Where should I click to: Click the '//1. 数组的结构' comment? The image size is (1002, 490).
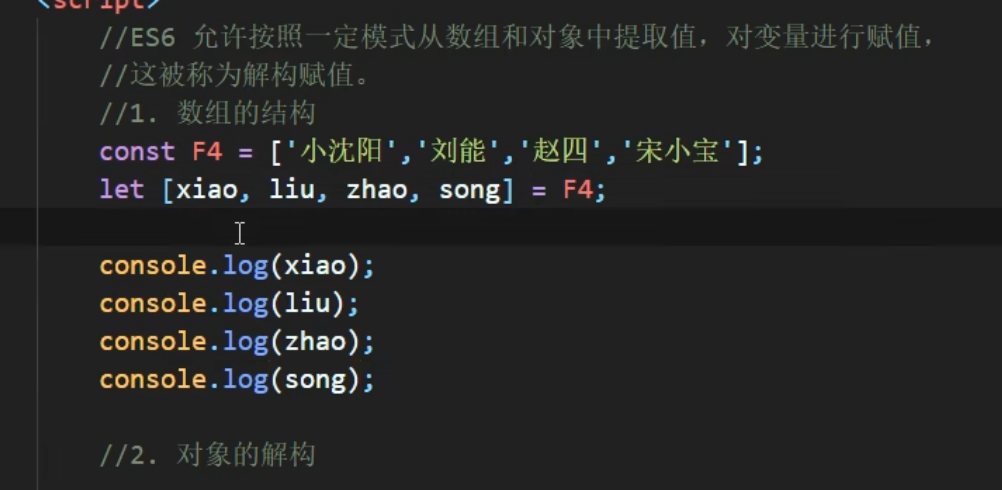point(207,114)
